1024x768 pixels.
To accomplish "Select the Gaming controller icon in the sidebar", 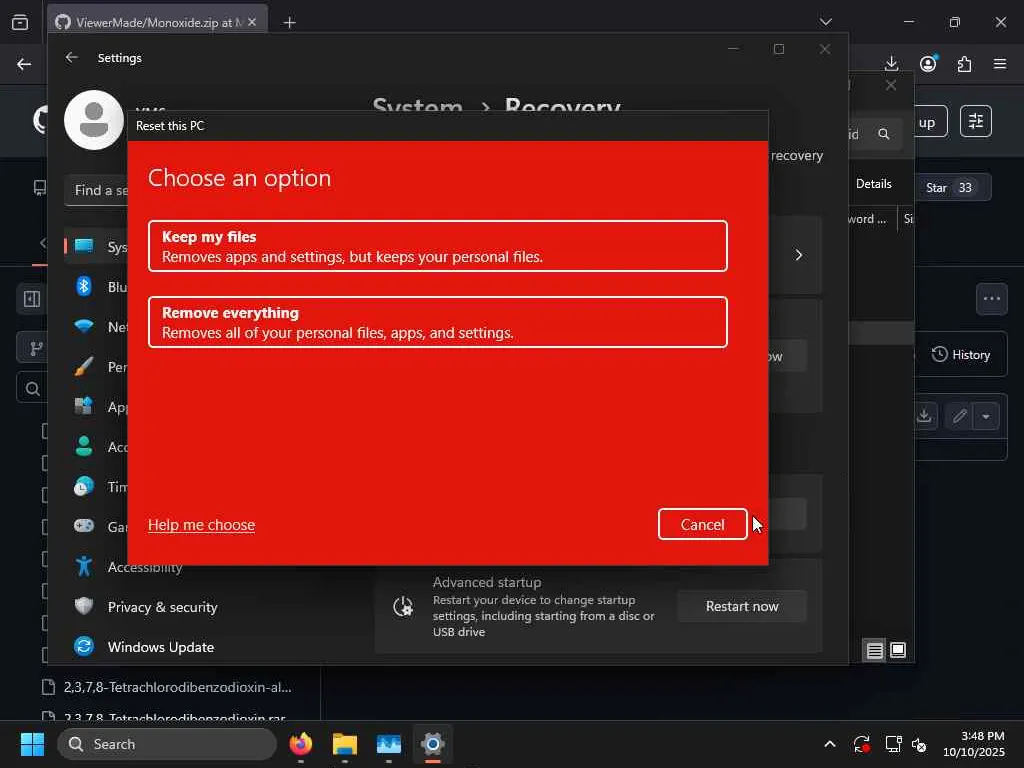I will 84,526.
